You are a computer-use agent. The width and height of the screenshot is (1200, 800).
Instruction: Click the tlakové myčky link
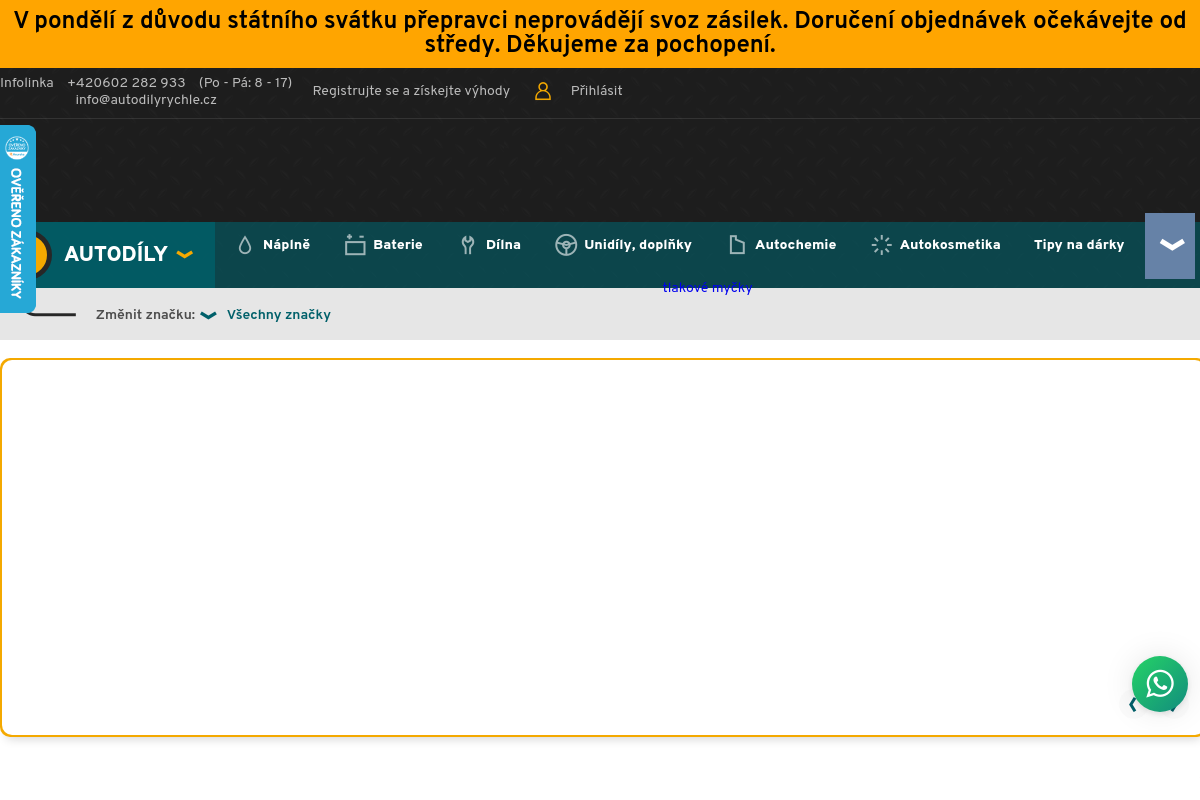(x=707, y=288)
